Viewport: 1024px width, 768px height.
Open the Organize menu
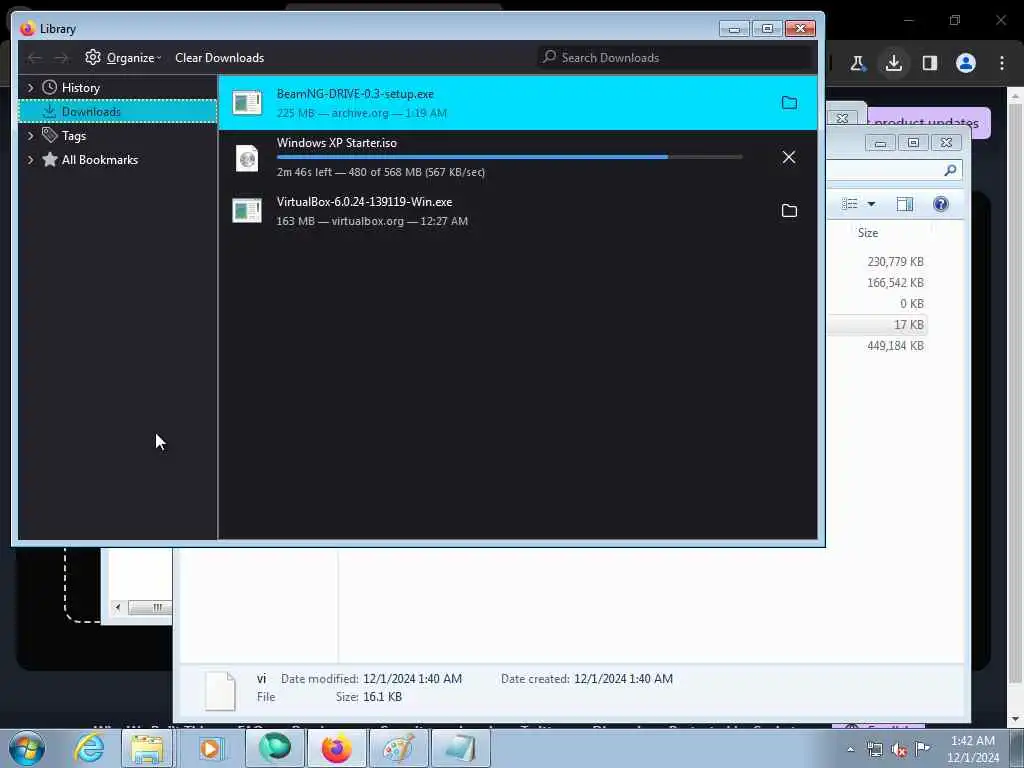pyautogui.click(x=123, y=57)
